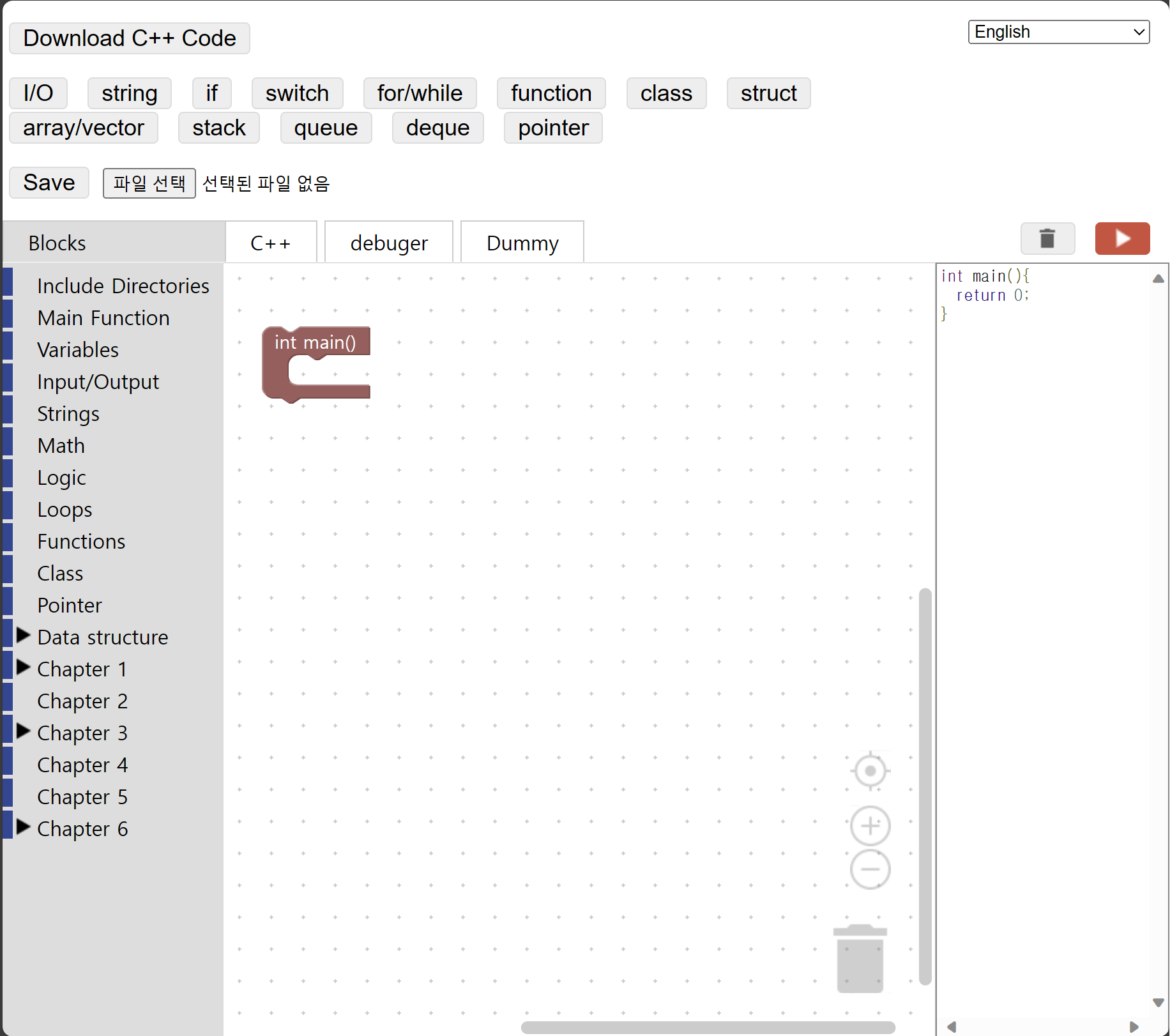Click the trash button beside the run button
The width and height of the screenshot is (1170, 1036).
point(1047,238)
